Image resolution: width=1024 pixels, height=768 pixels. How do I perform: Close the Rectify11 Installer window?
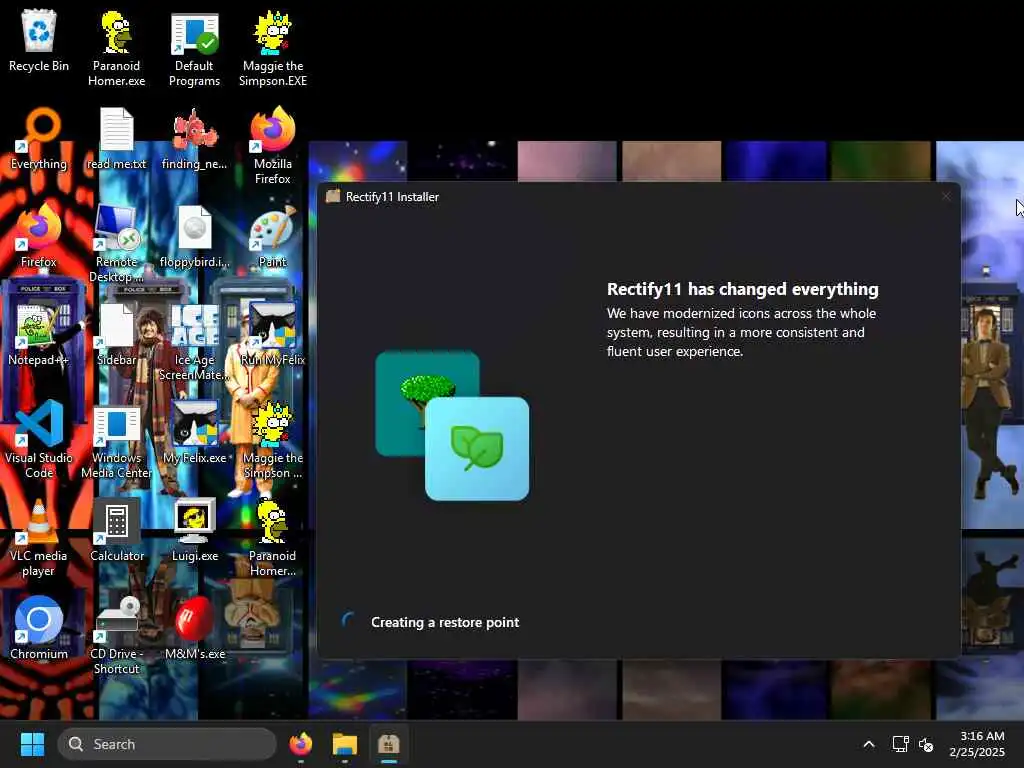tap(946, 197)
